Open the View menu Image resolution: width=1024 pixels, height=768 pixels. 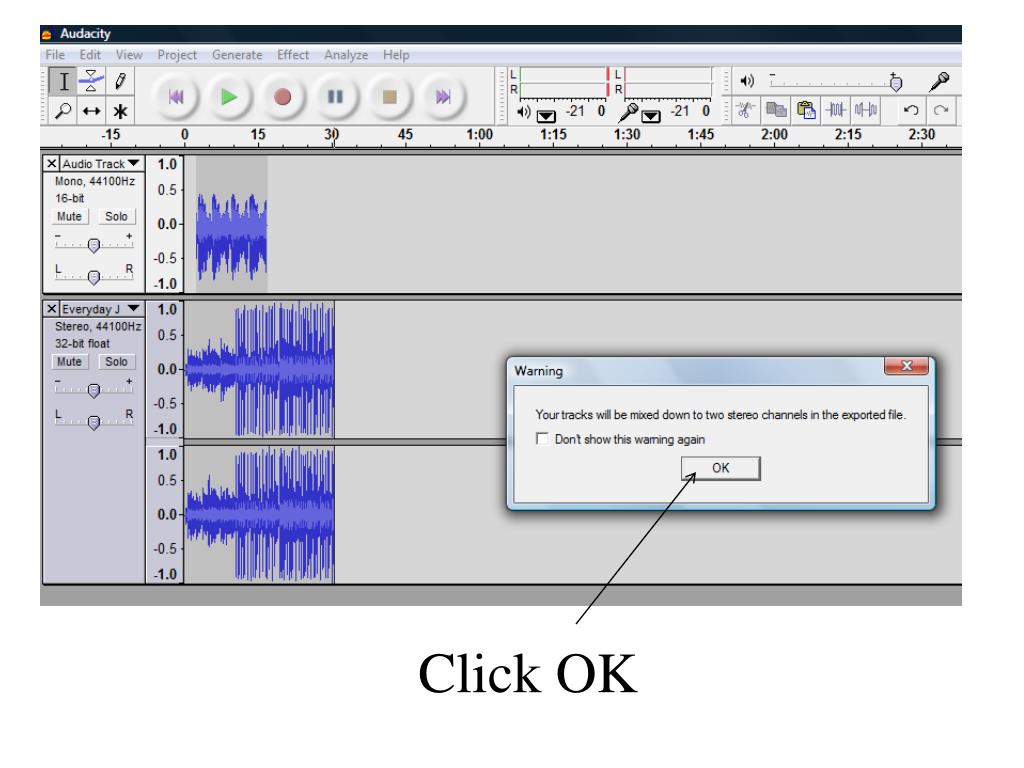click(129, 55)
